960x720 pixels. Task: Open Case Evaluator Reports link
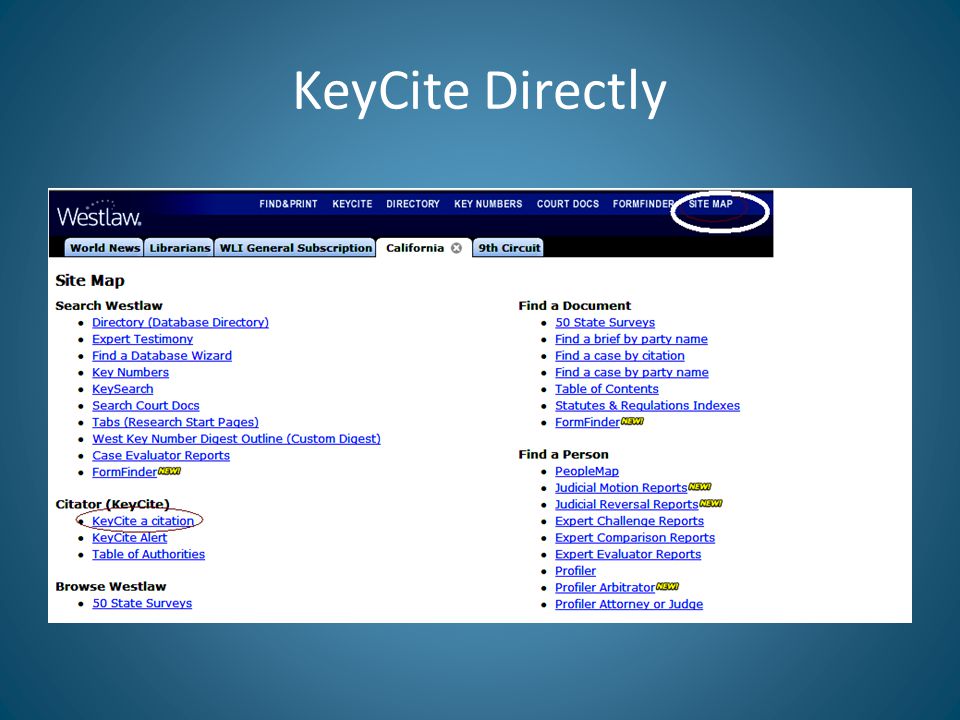161,455
